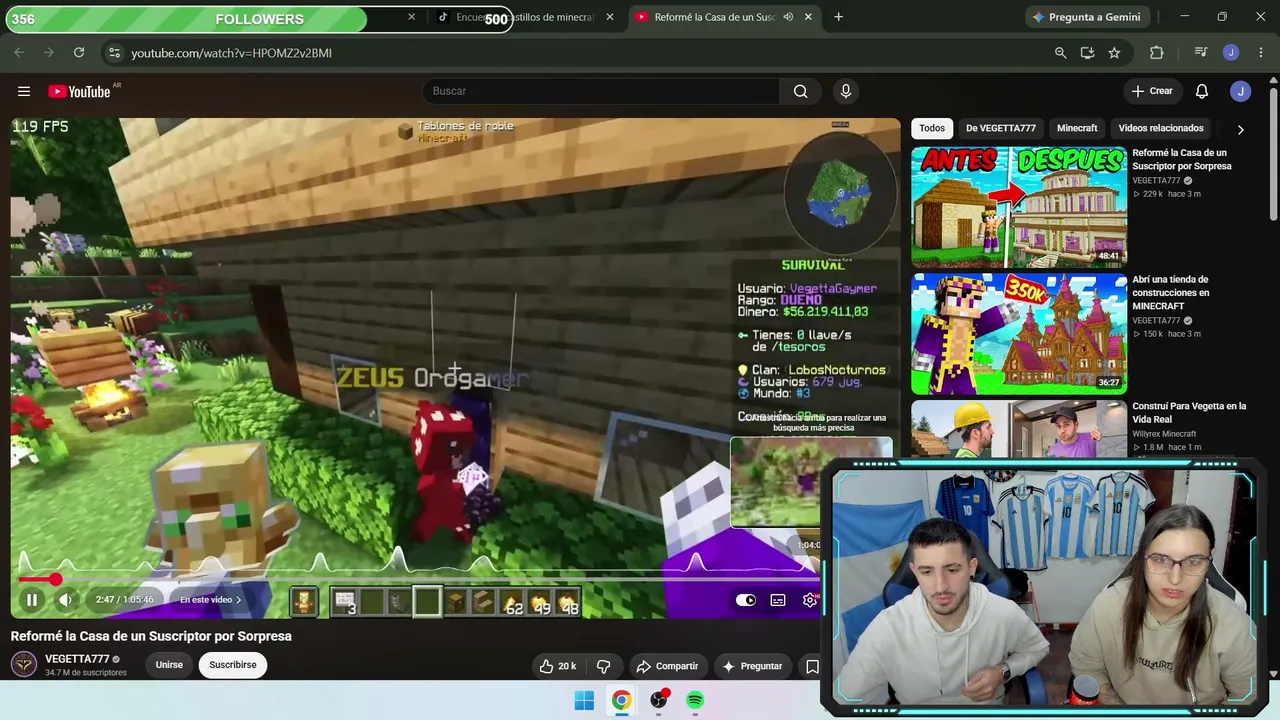Save the video with the bookmark icon

pyautogui.click(x=812, y=666)
